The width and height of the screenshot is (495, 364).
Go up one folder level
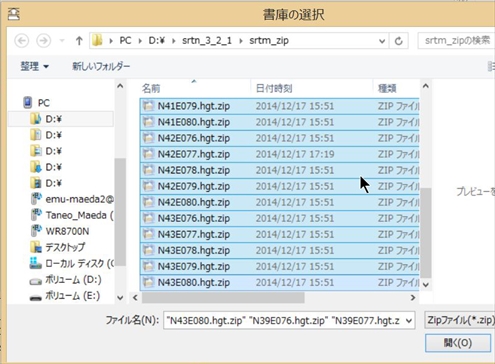[79, 41]
